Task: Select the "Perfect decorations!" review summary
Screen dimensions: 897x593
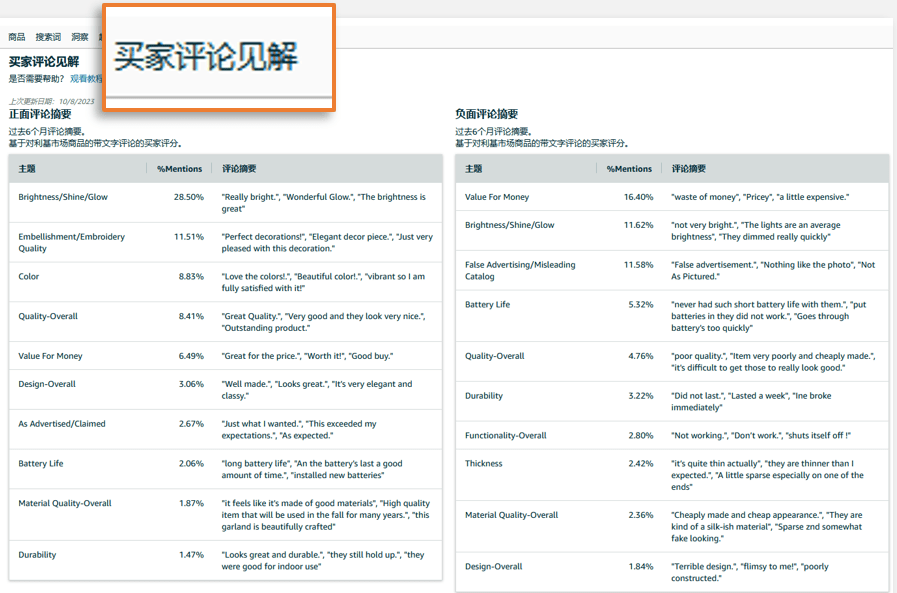Action: [x=327, y=242]
